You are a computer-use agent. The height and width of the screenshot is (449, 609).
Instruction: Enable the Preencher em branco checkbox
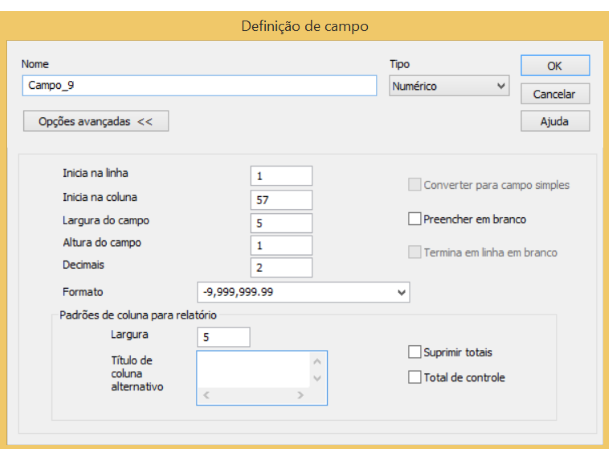coord(415,219)
